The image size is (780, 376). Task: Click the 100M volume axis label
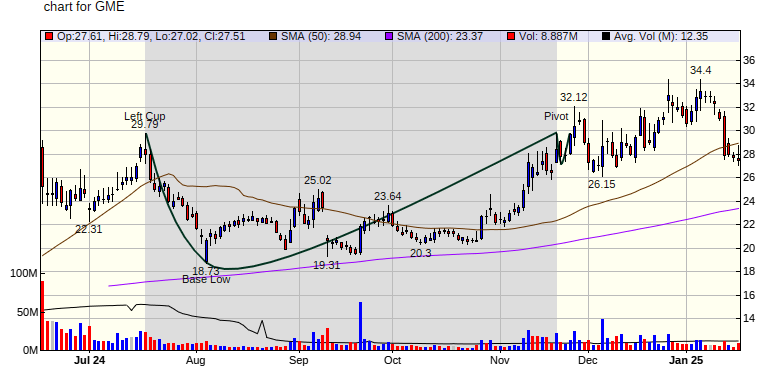click(x=23, y=274)
